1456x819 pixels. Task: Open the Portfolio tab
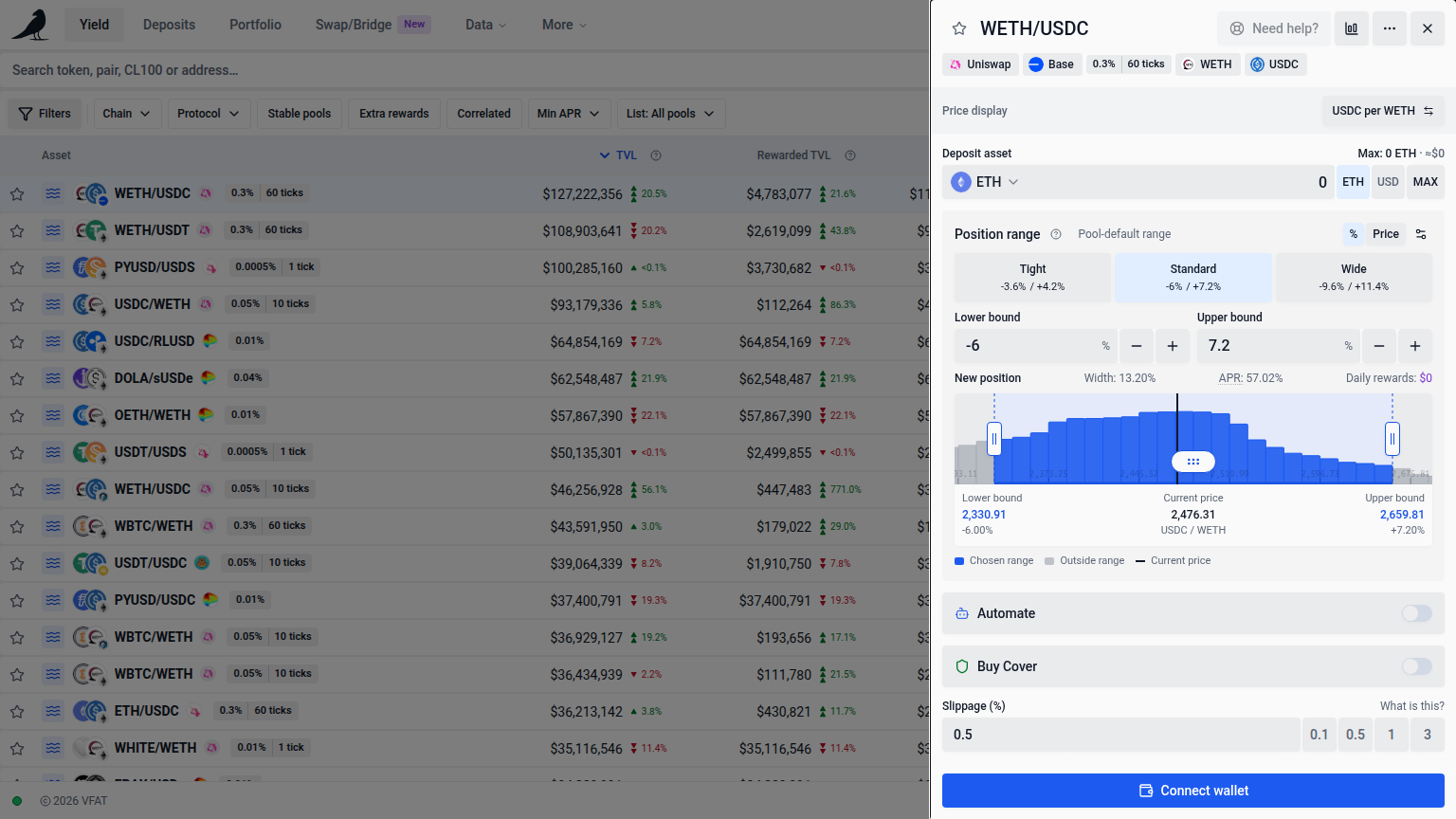pos(255,25)
